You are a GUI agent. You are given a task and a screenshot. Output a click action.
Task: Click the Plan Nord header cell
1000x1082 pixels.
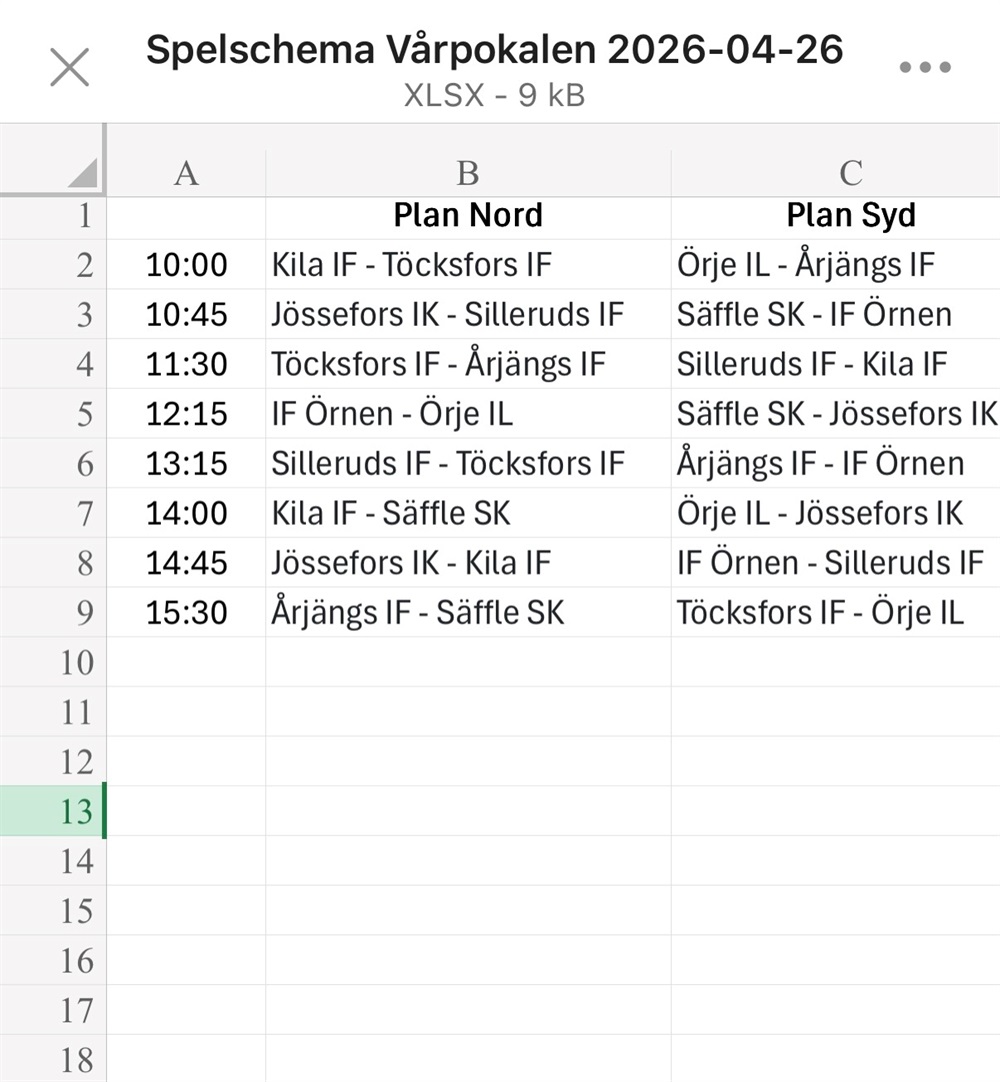pyautogui.click(x=468, y=215)
